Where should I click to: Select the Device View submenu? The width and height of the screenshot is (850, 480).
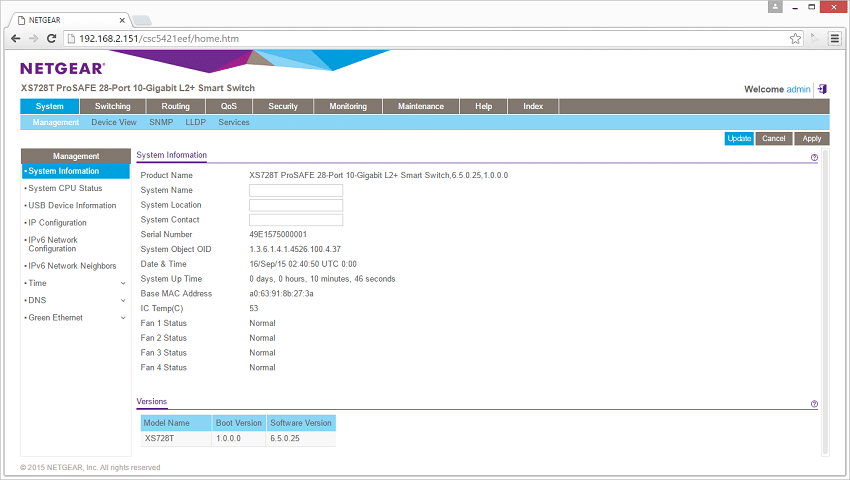point(114,123)
